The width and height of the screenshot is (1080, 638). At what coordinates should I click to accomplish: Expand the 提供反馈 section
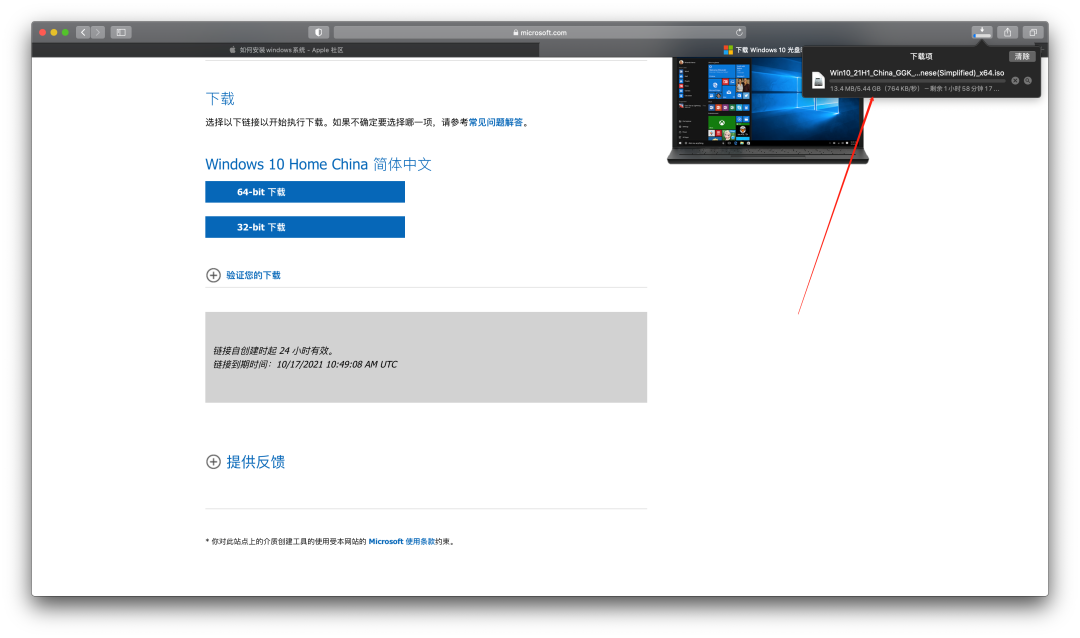[245, 462]
